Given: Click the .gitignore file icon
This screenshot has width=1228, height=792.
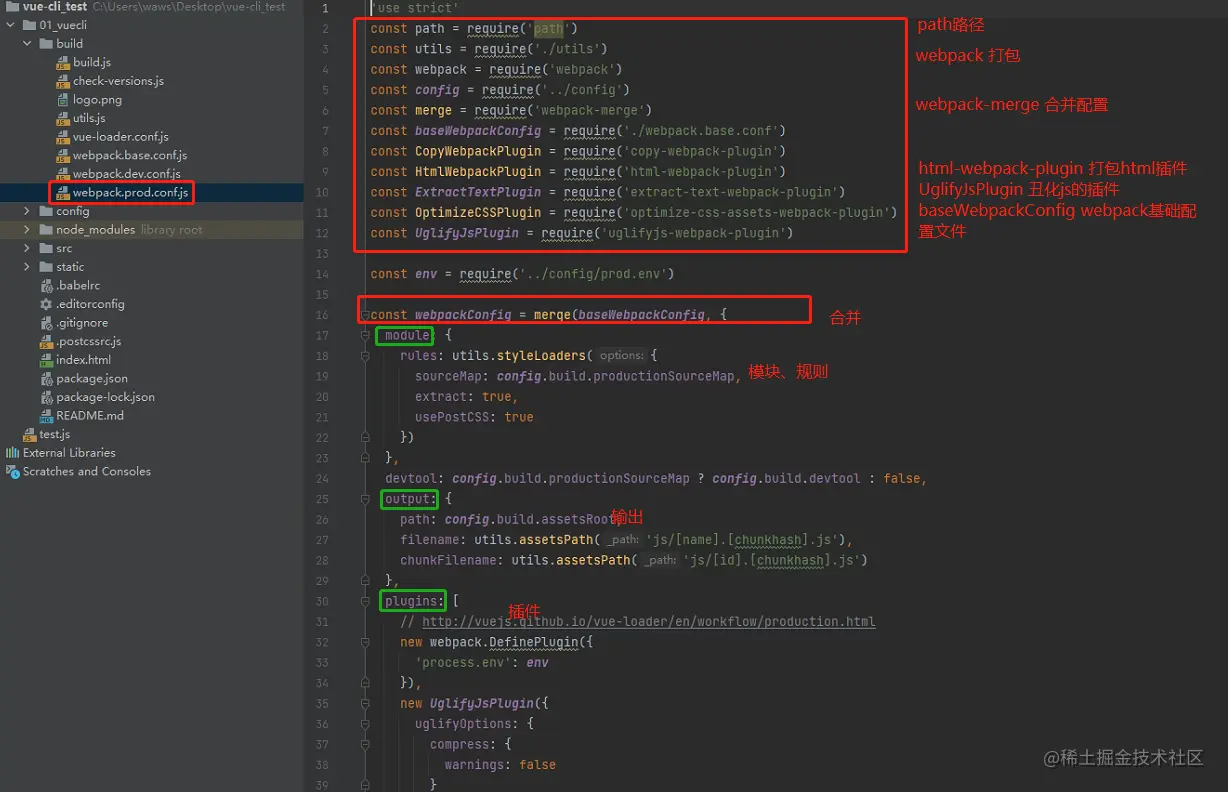Looking at the screenshot, I should (x=46, y=323).
